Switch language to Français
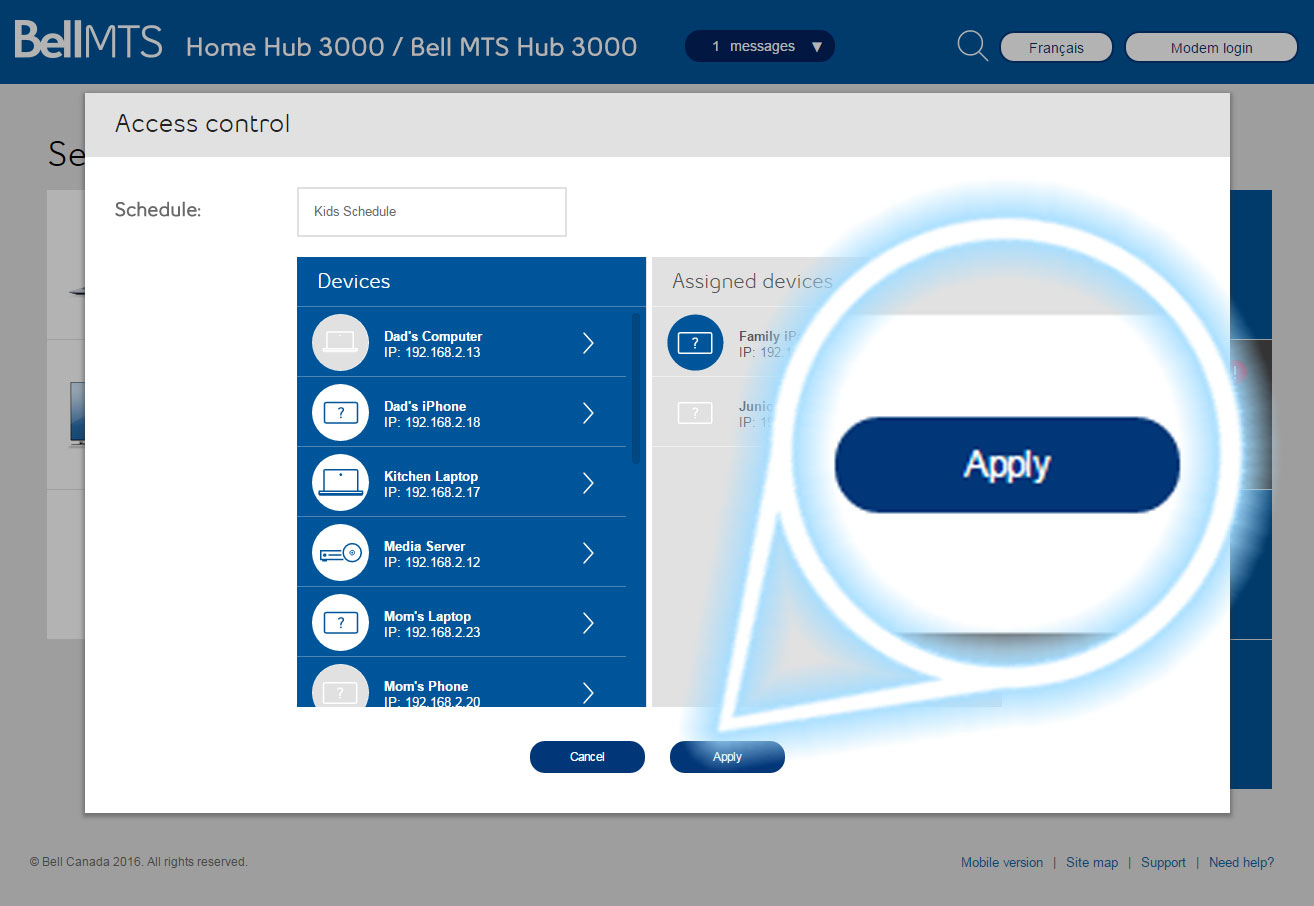 [1056, 47]
